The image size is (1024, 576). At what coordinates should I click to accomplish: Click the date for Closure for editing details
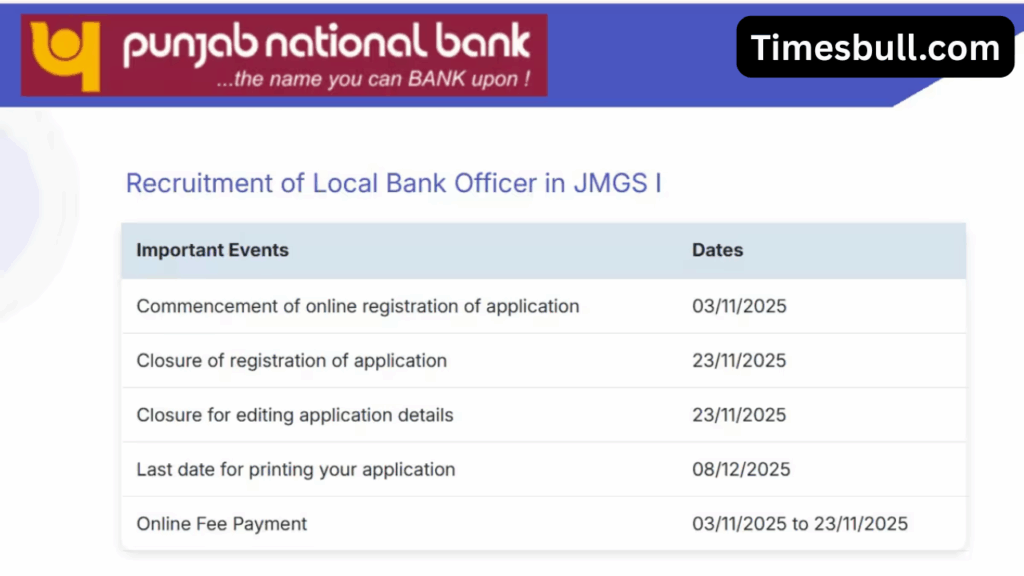click(x=739, y=415)
